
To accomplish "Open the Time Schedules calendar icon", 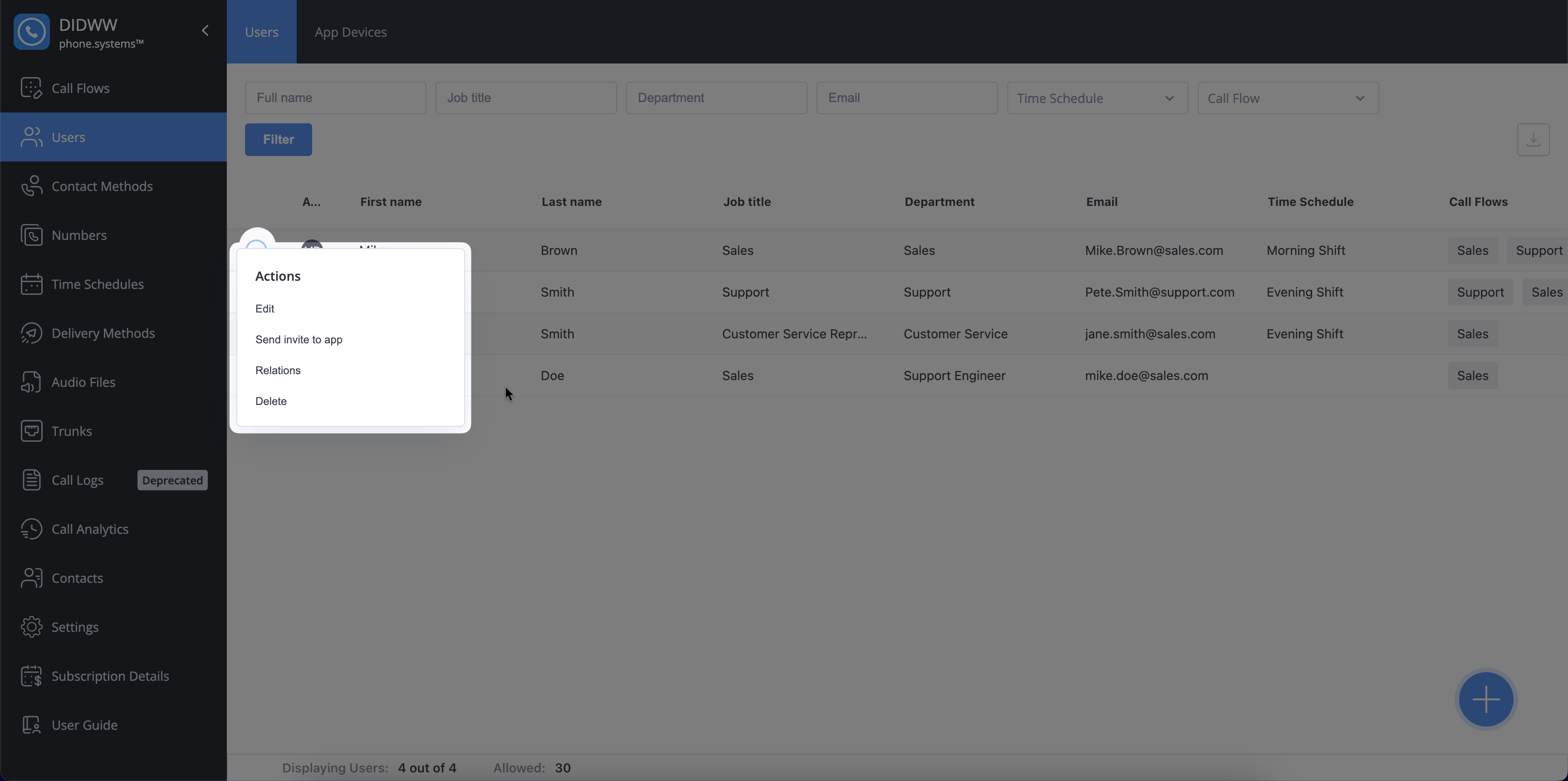I will coord(31,284).
